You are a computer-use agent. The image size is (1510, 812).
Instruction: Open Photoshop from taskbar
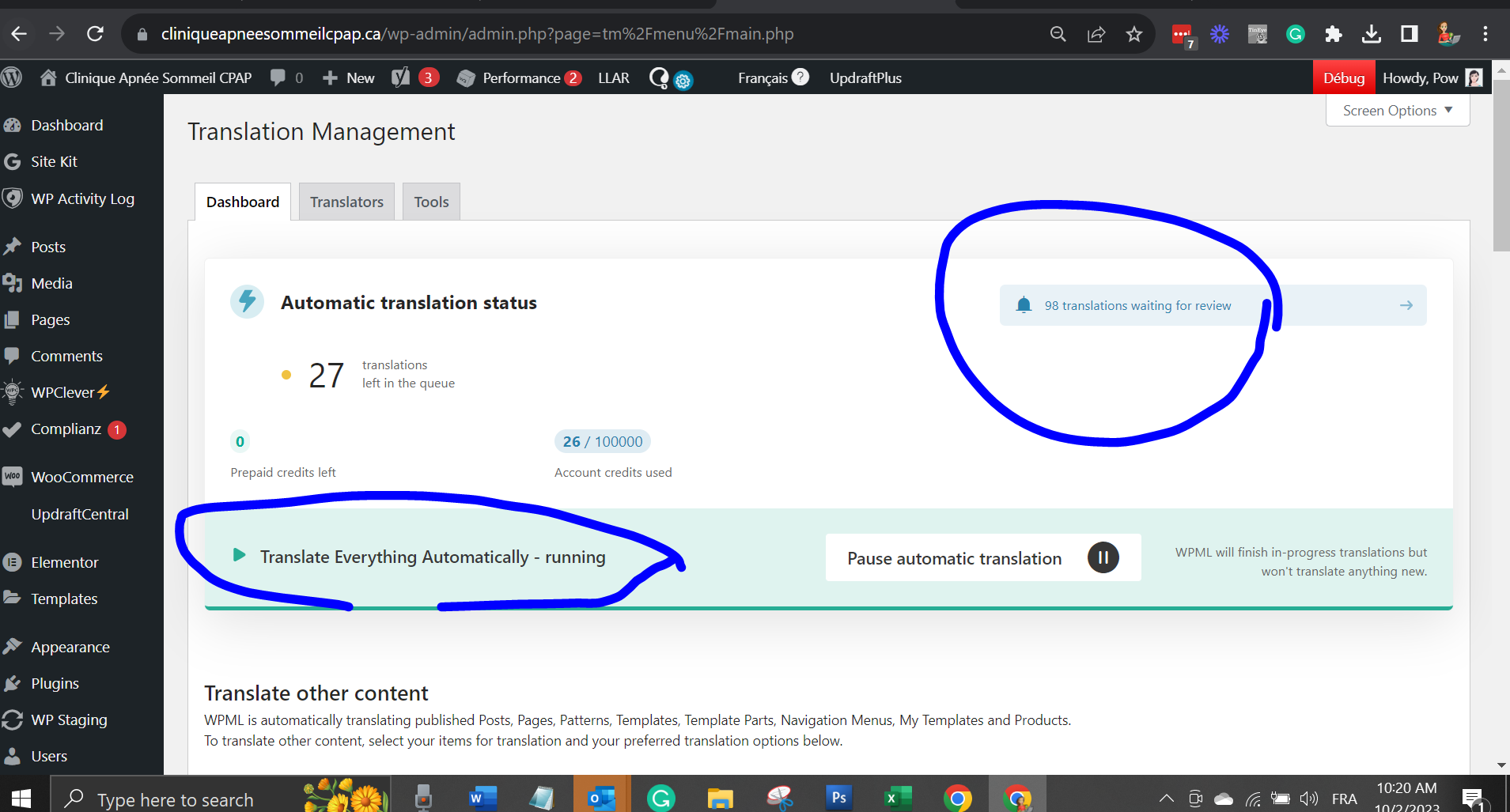click(838, 799)
